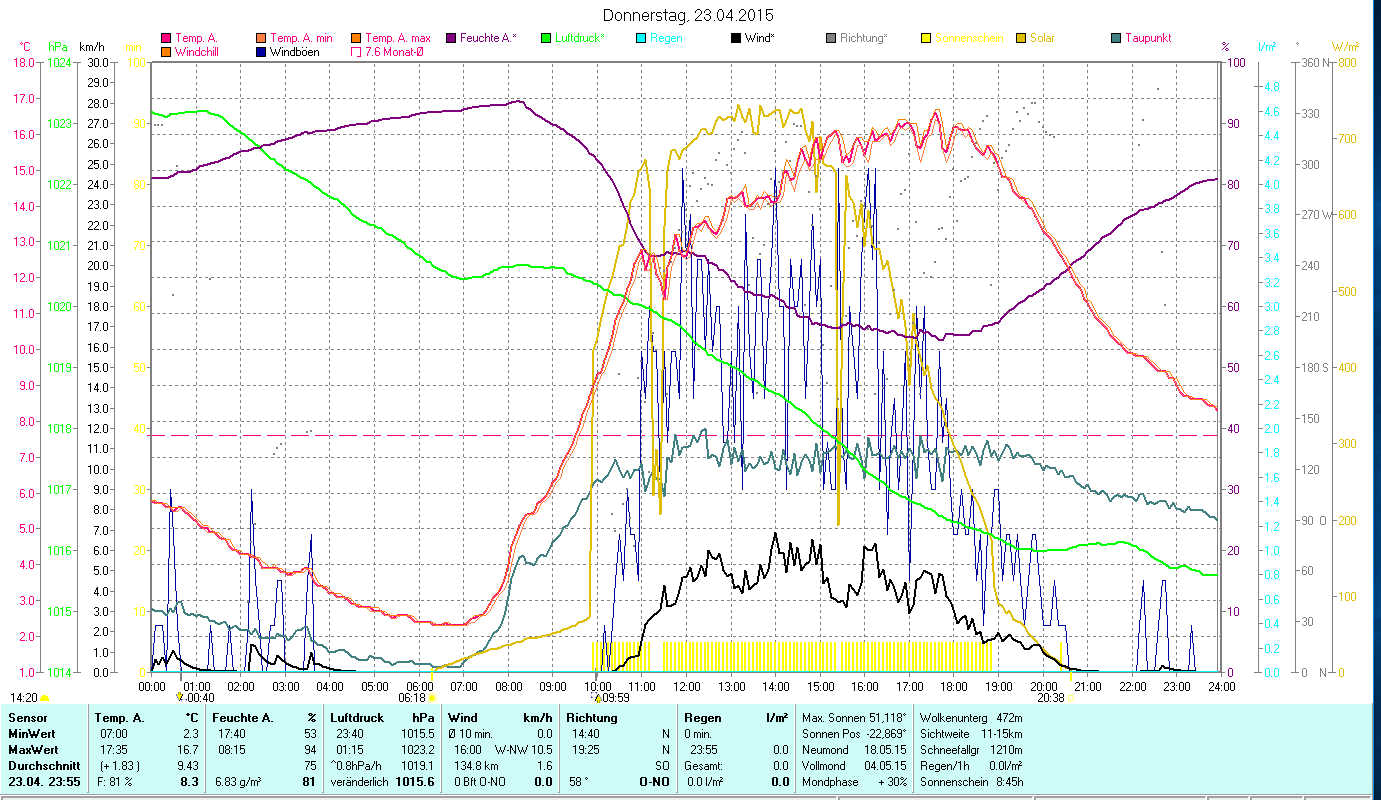Click the marker icon beside 00:40
The image size is (1381, 800).
click(180, 697)
